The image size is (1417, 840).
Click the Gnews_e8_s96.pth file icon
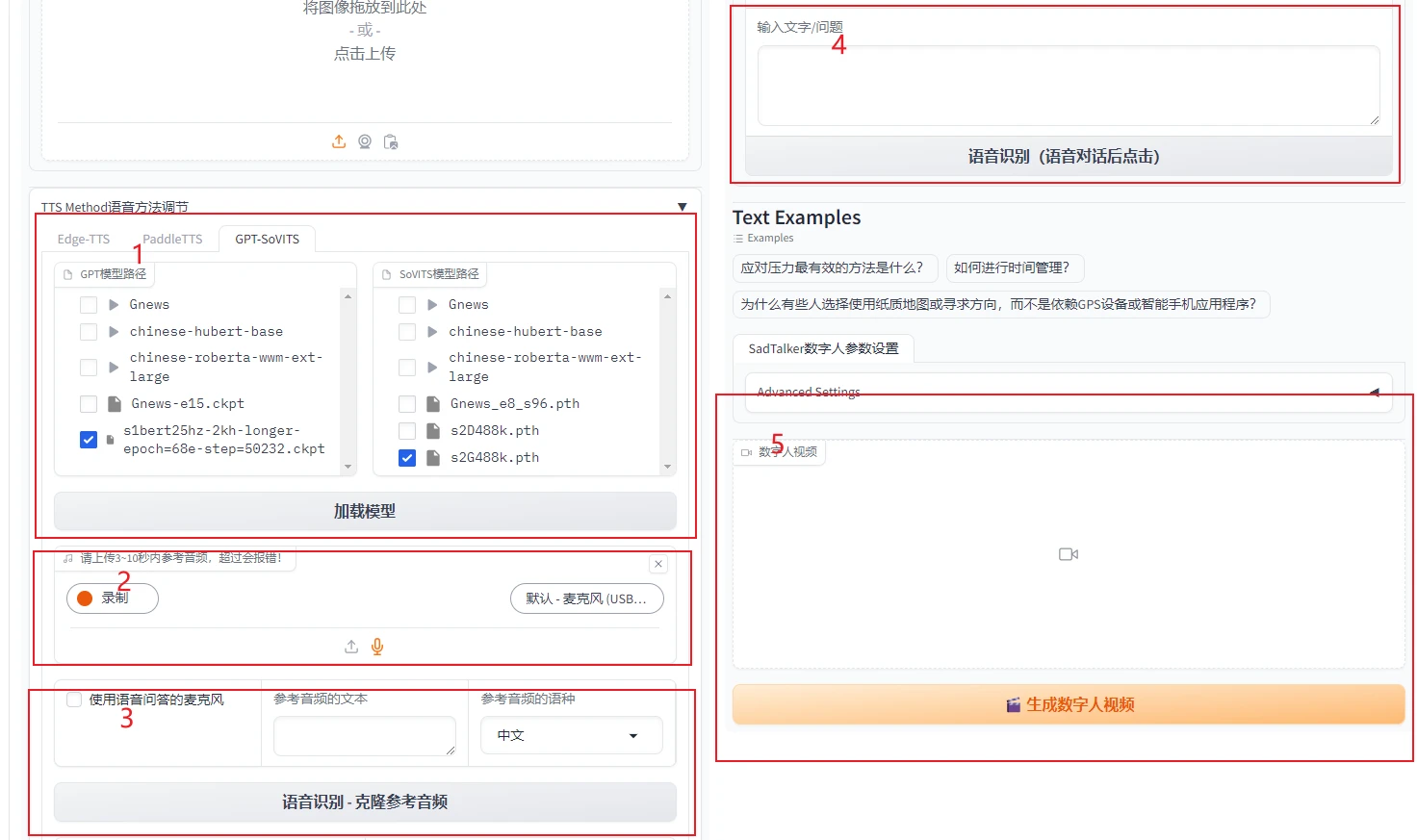[x=433, y=403]
